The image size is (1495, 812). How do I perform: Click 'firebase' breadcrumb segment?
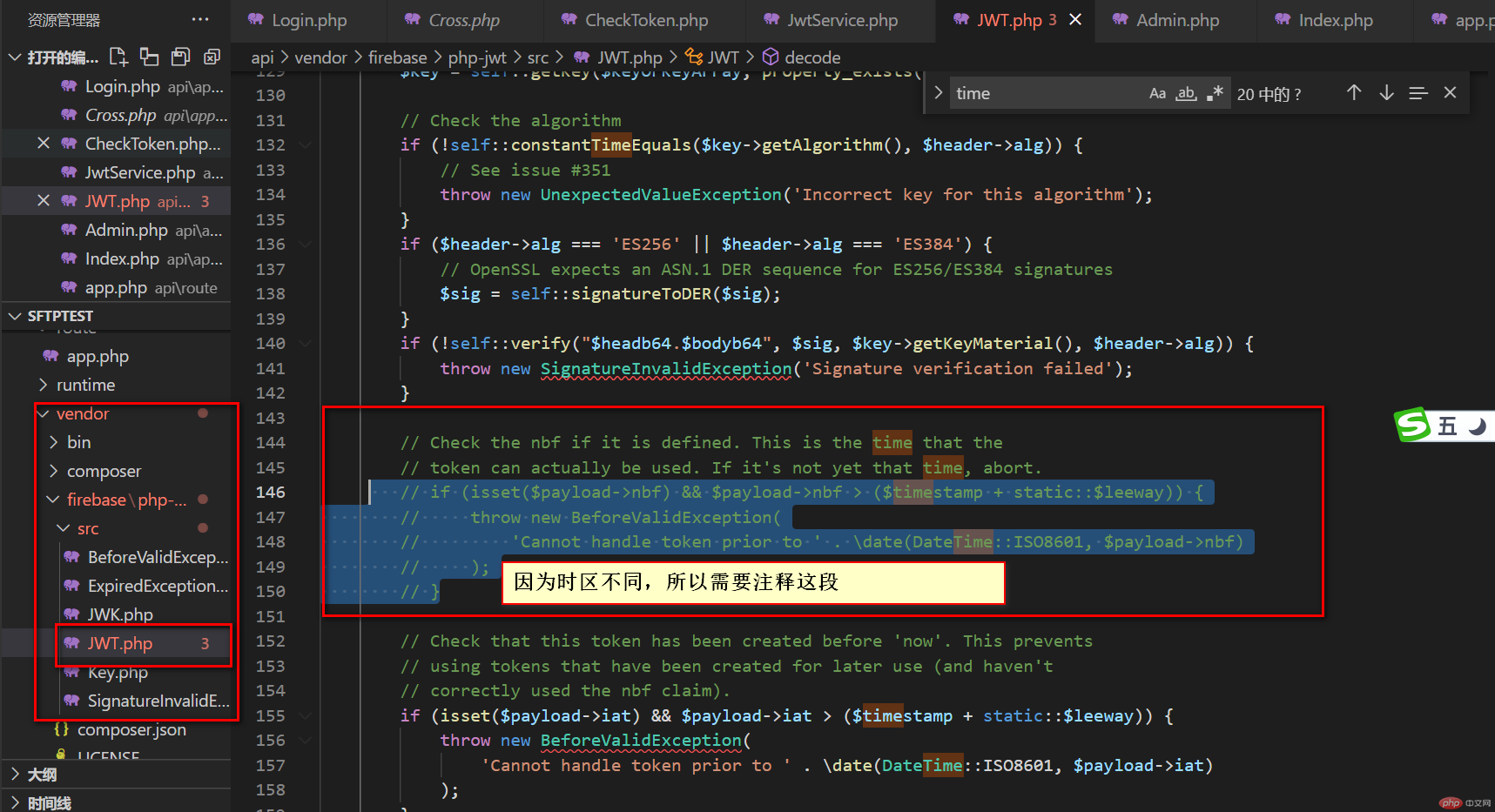click(x=397, y=57)
